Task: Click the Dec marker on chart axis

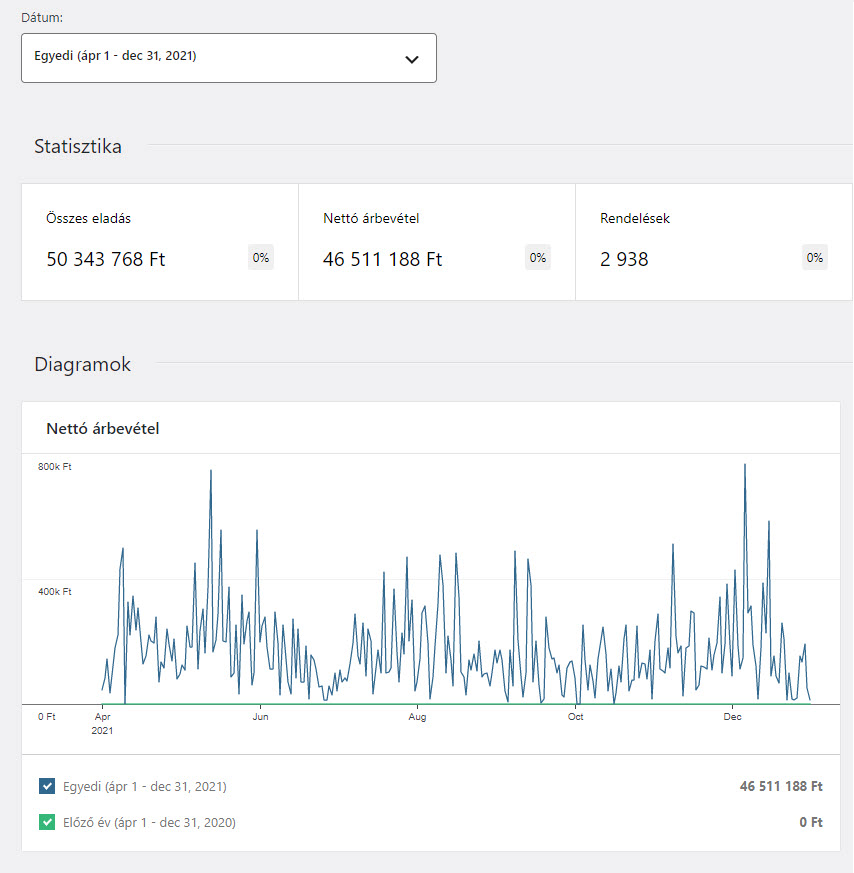Action: coord(732,717)
